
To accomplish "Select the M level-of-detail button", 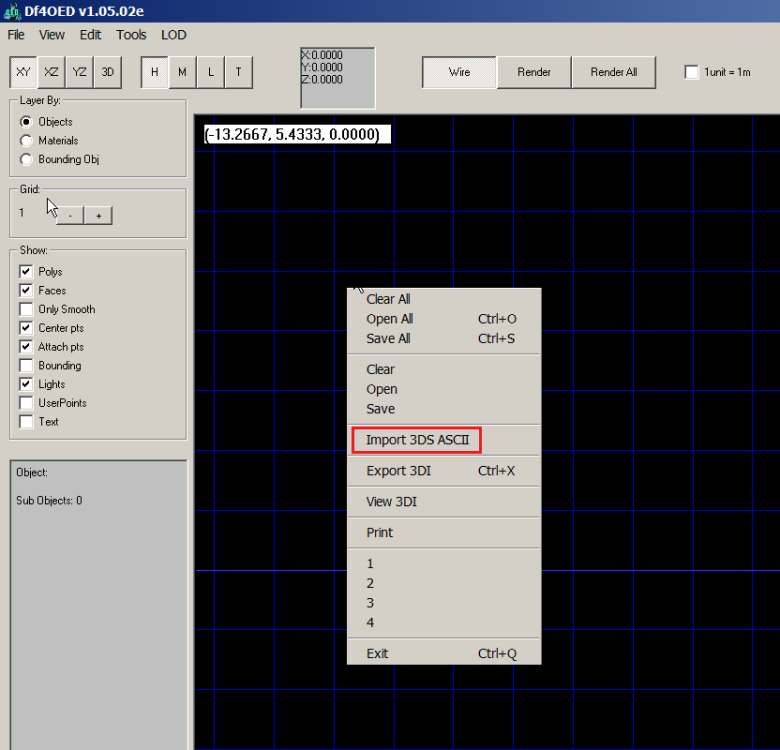I will tap(182, 72).
